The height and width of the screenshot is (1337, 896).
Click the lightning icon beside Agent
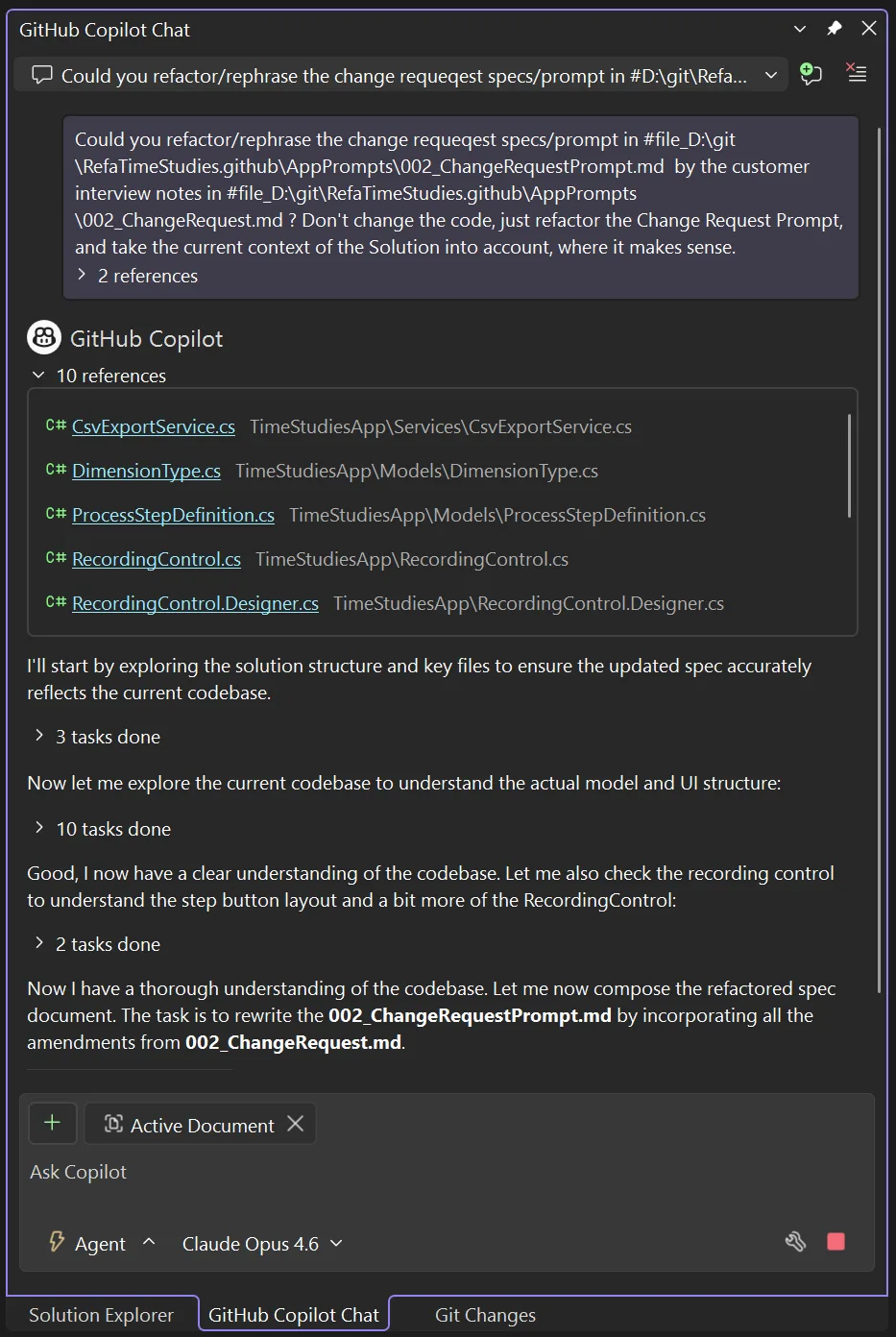pos(55,1242)
